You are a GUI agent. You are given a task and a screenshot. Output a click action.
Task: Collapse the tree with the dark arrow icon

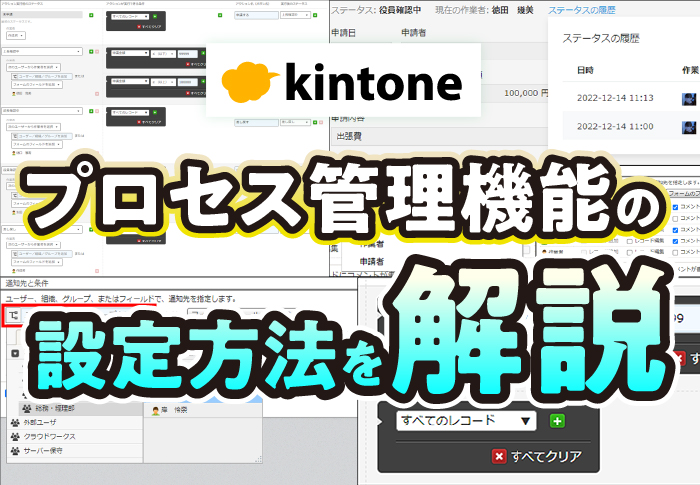click(x=15, y=353)
